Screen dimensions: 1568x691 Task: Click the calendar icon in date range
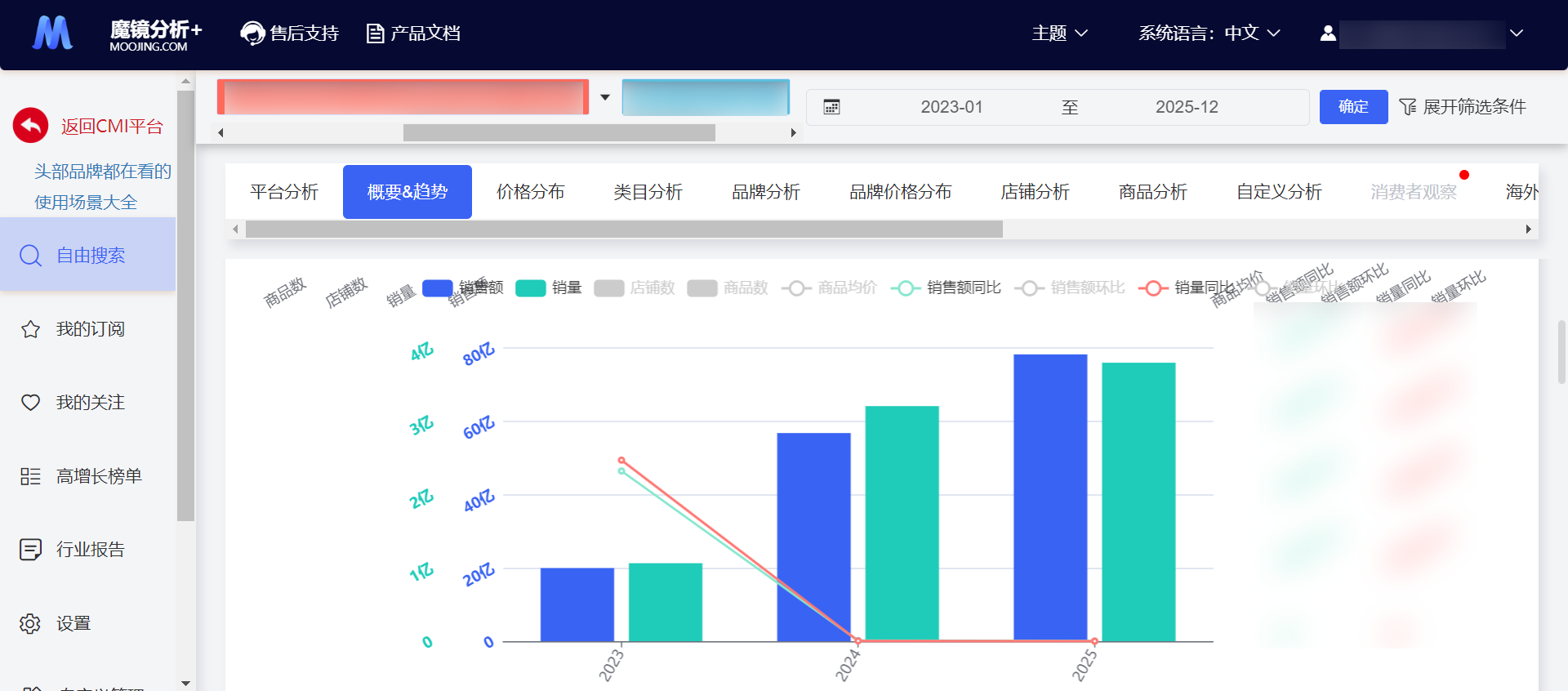(x=831, y=107)
